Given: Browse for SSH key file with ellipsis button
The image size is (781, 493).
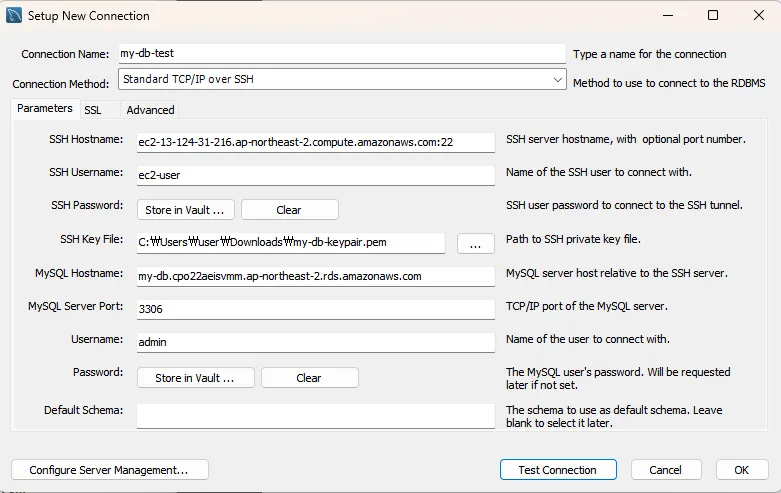Looking at the screenshot, I should [x=475, y=243].
